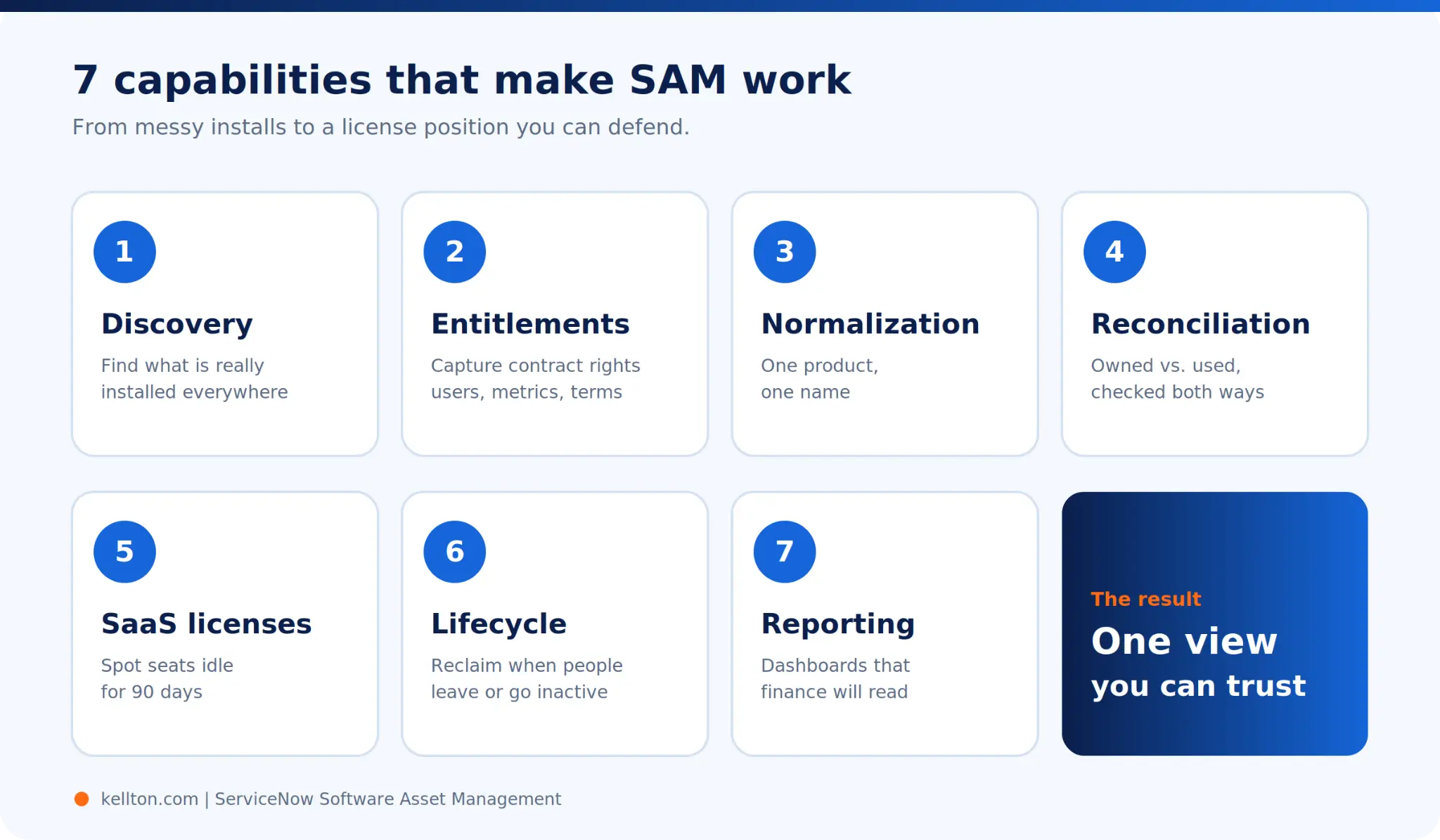This screenshot has width=1440, height=840.
Task: Select the Reconciliation card heading
Action: point(1200,324)
